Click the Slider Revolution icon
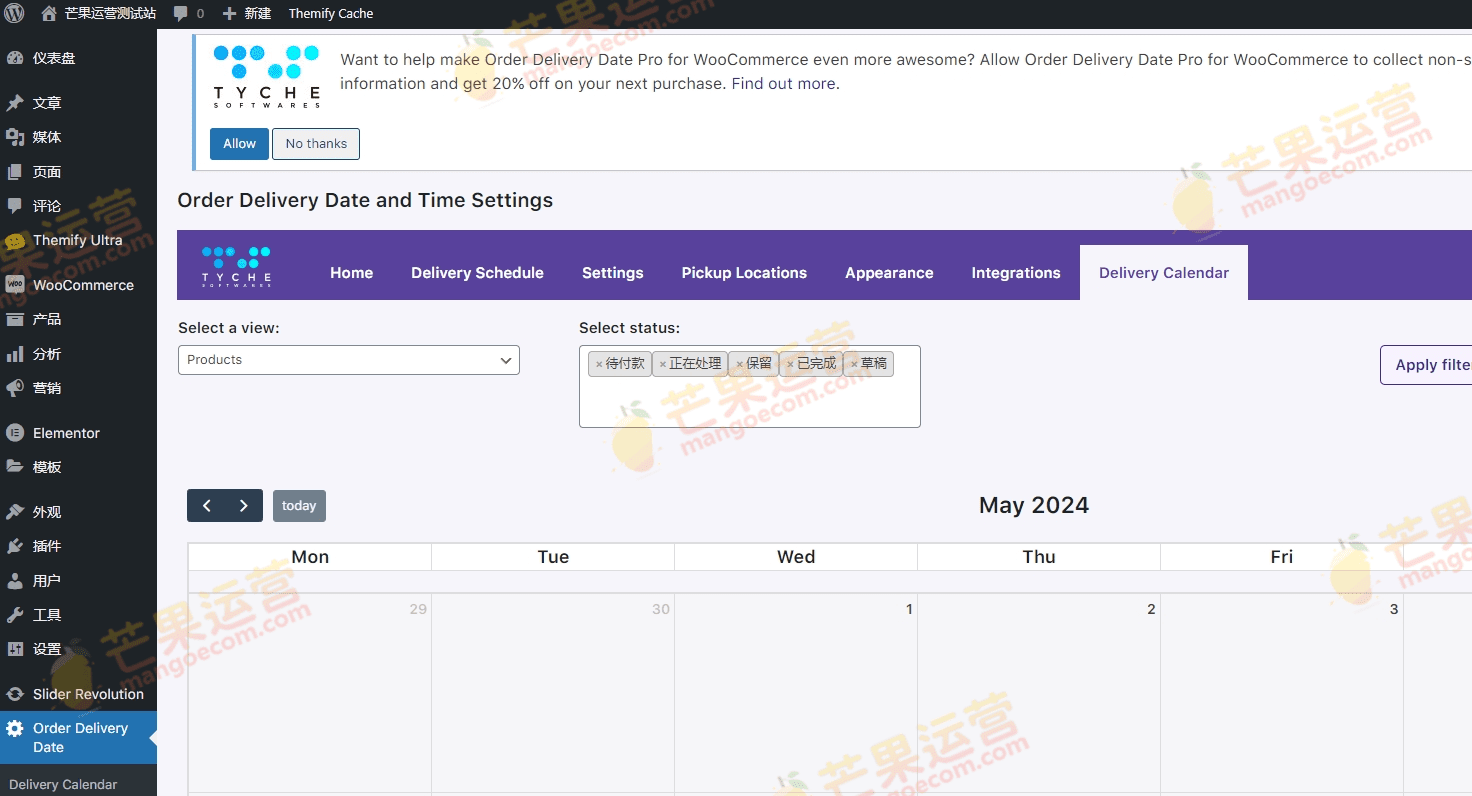The width and height of the screenshot is (1472, 796). pyautogui.click(x=15, y=694)
